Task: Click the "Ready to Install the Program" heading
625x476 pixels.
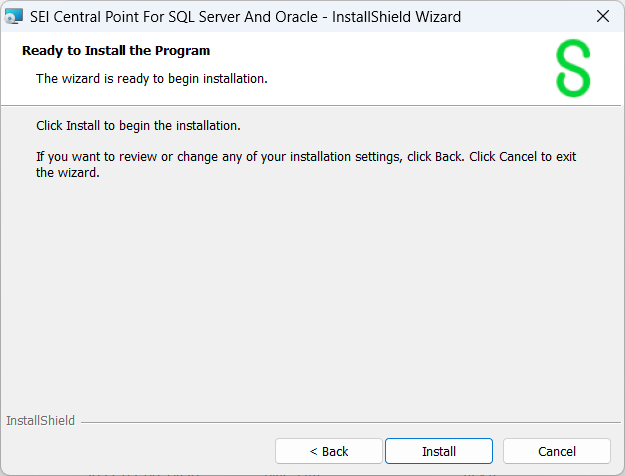Action: [x=116, y=50]
